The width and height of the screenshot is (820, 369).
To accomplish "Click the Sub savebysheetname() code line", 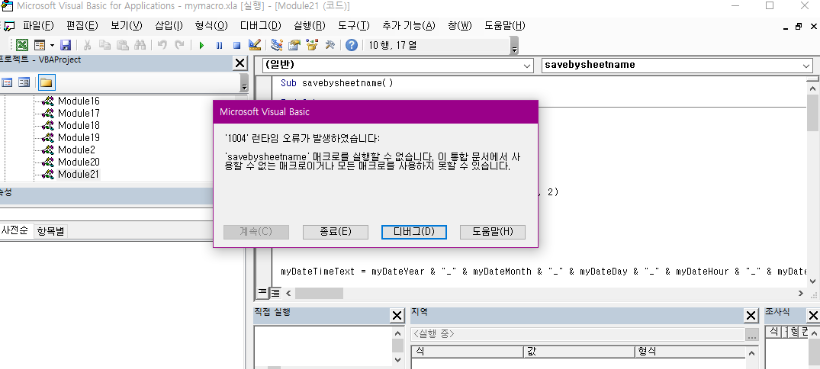I will pos(337,83).
